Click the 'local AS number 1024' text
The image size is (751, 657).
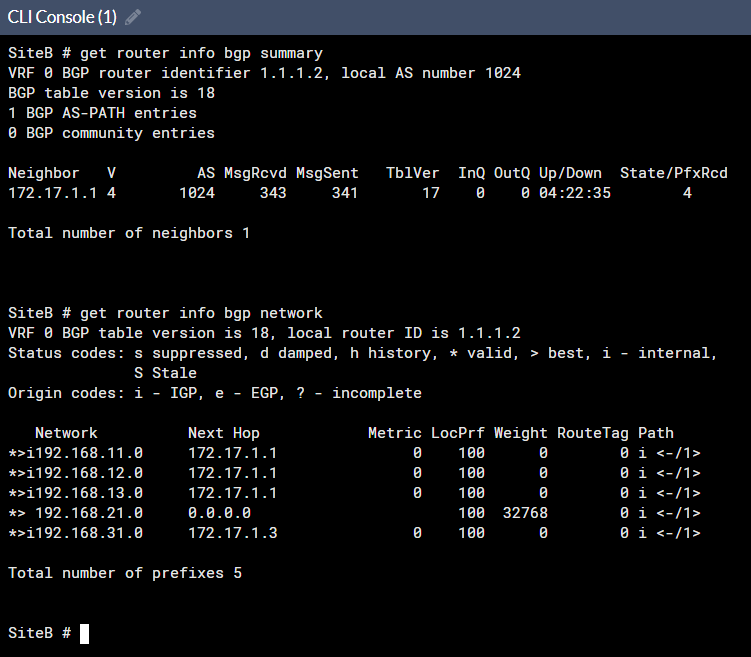pos(431,73)
